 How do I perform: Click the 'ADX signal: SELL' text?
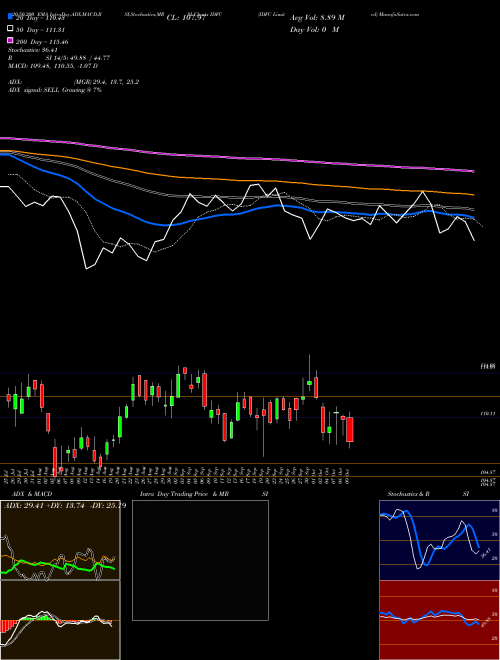pyautogui.click(x=55, y=90)
